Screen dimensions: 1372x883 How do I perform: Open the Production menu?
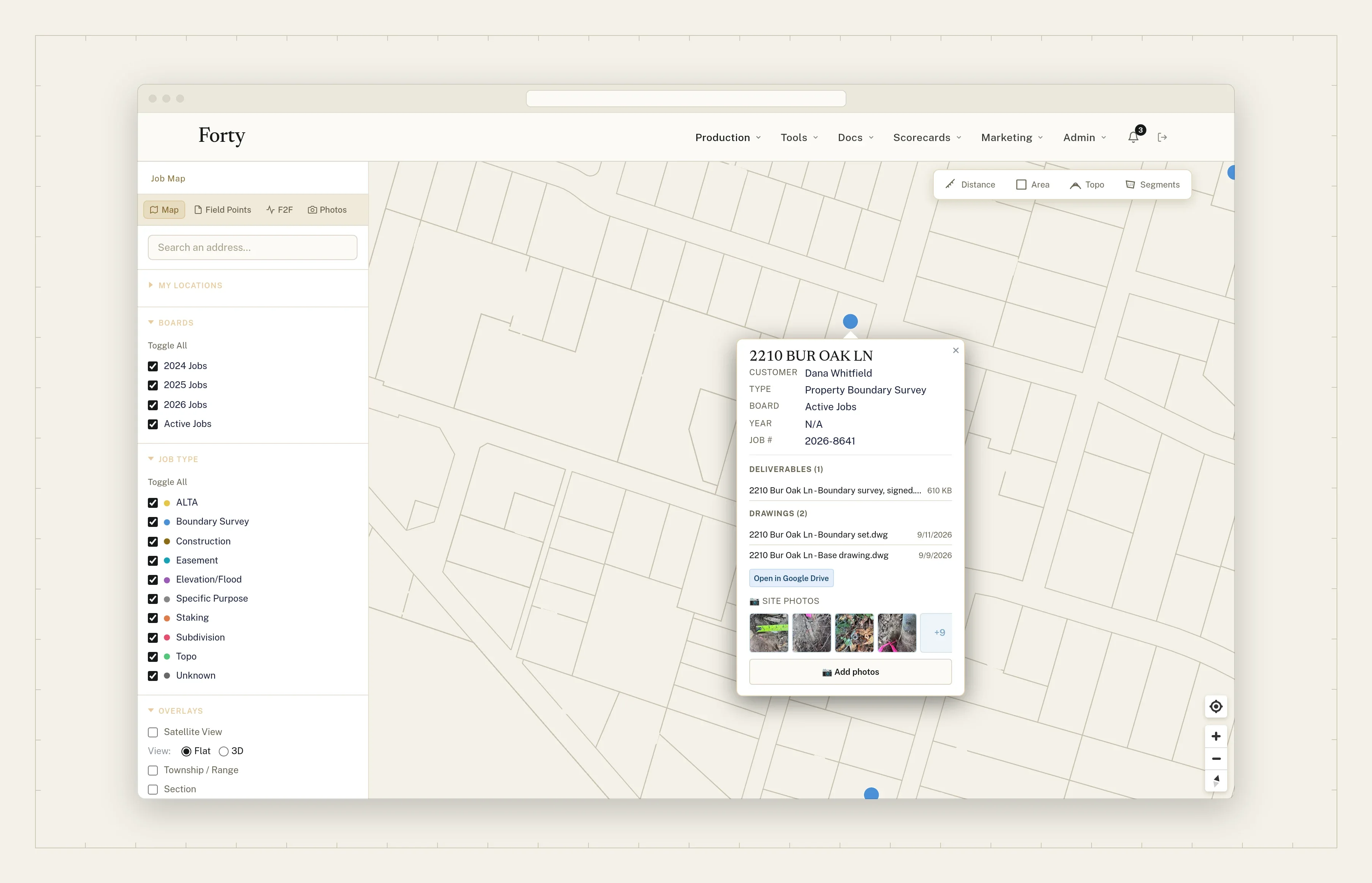click(x=728, y=138)
